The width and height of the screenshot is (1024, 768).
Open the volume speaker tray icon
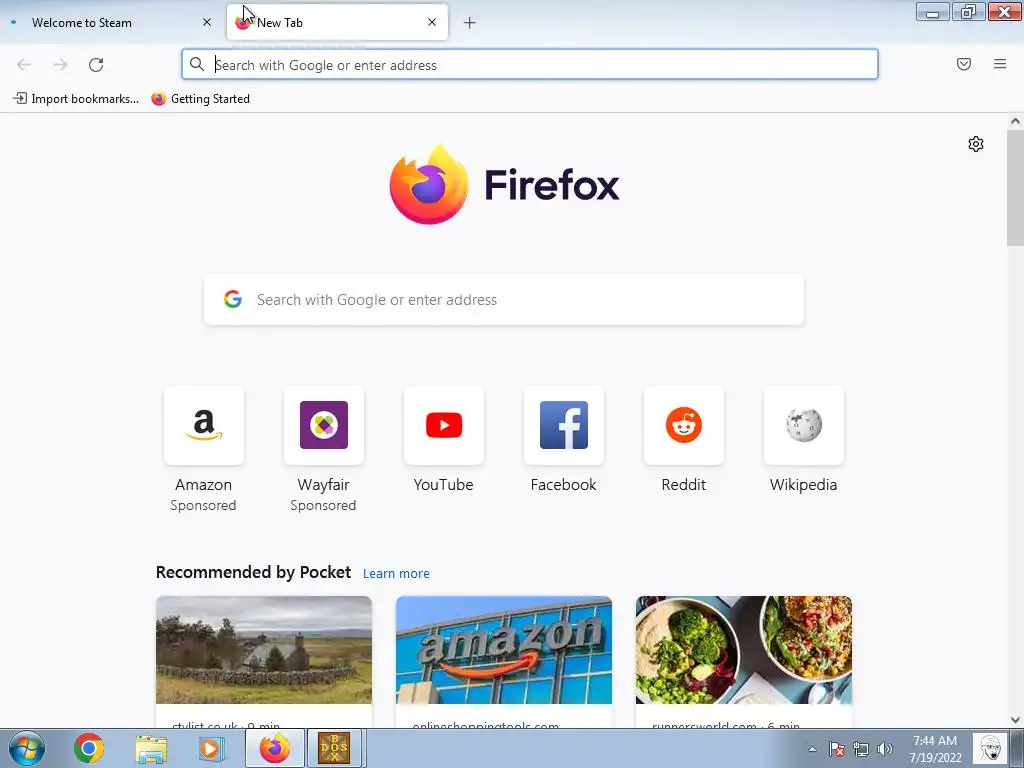click(885, 749)
